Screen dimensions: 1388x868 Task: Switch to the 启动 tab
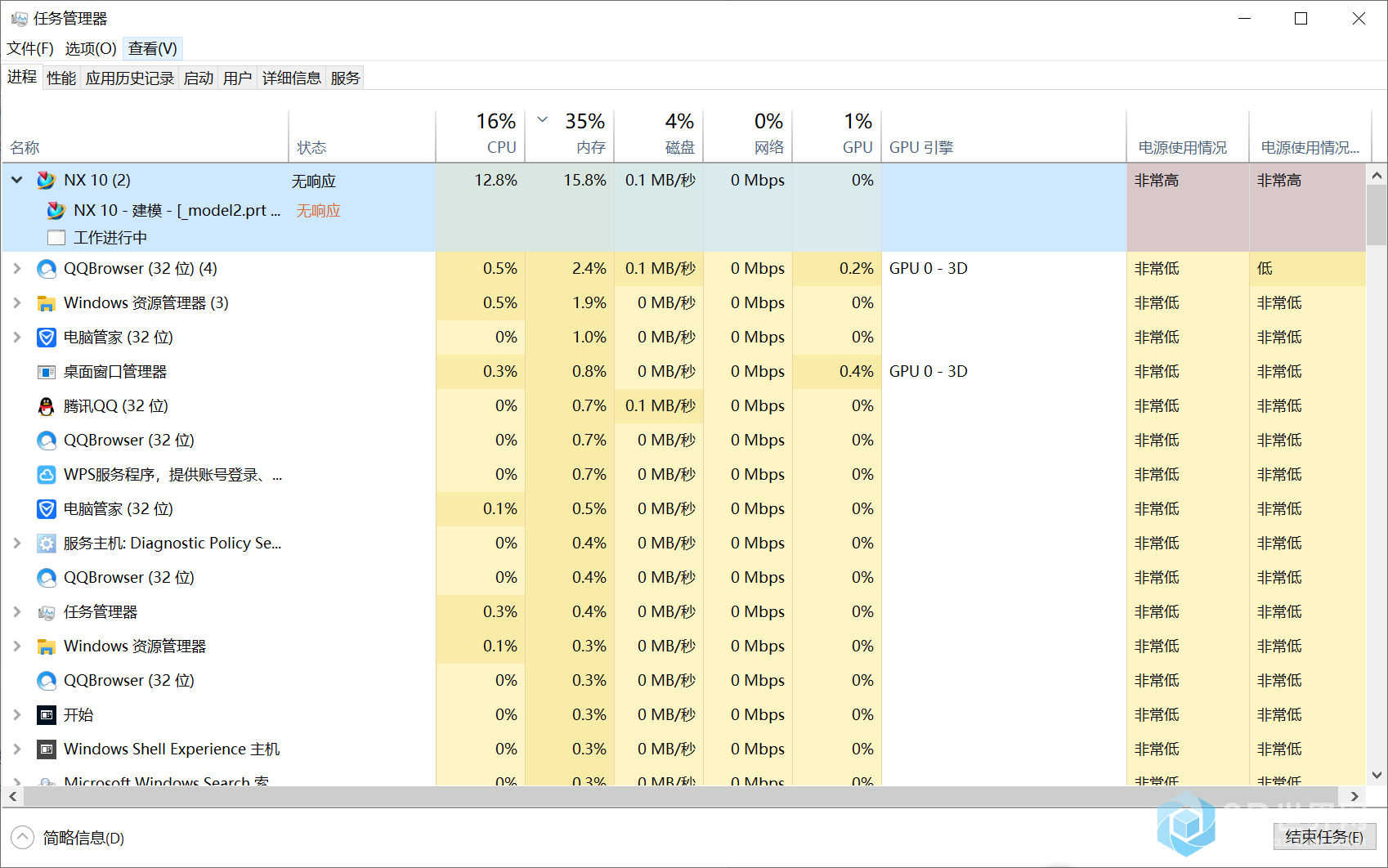[199, 78]
